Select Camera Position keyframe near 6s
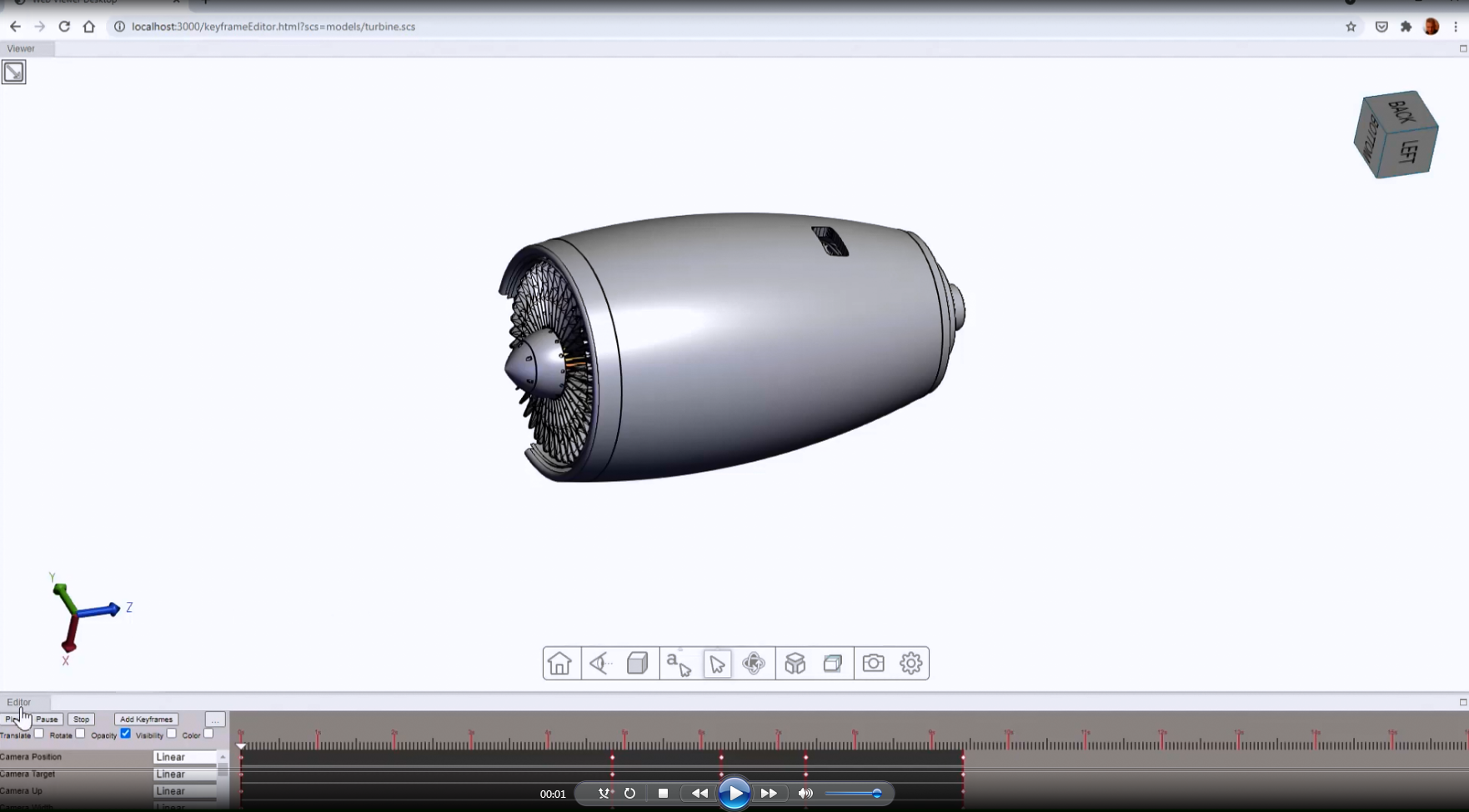The height and width of the screenshot is (812, 1469). 721,757
